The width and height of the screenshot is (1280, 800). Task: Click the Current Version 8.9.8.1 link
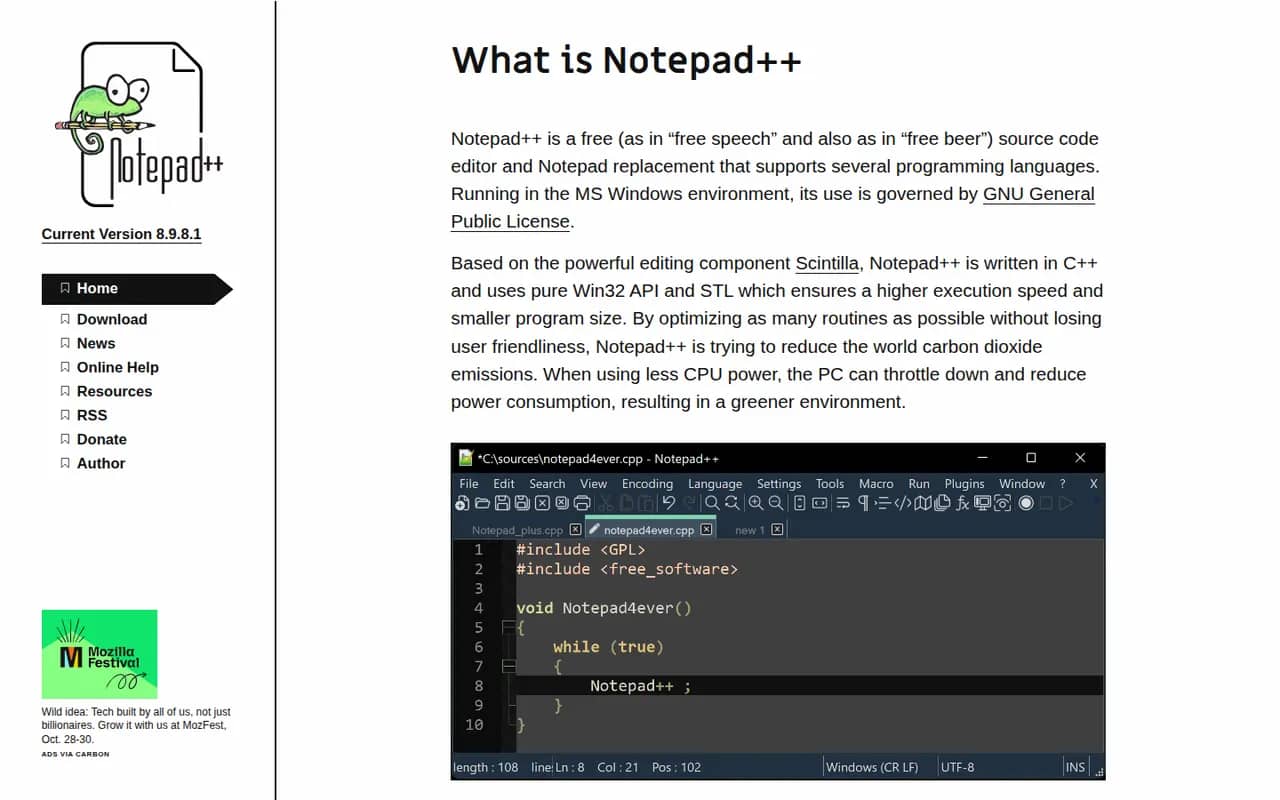click(121, 234)
